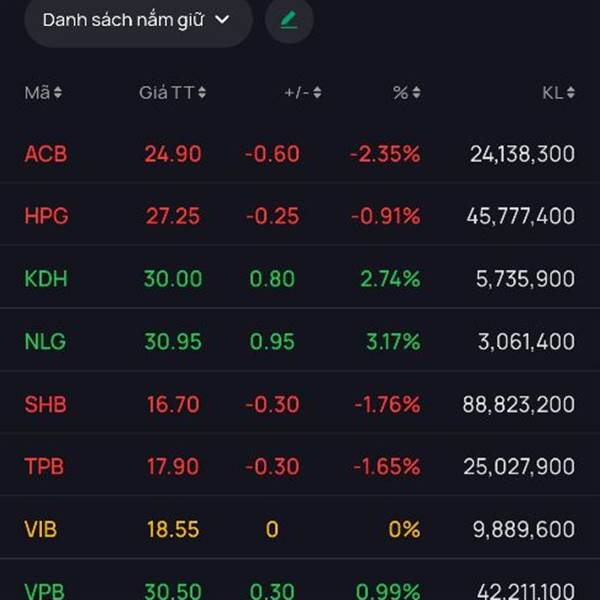Click the green edit pencil icon
600x600 pixels.
pos(289,20)
